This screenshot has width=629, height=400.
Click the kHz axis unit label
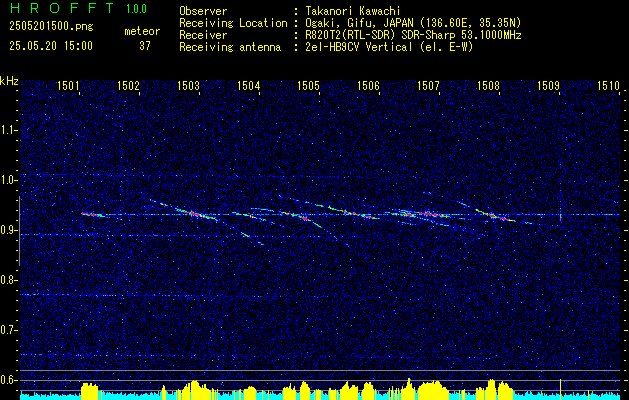coord(9,81)
